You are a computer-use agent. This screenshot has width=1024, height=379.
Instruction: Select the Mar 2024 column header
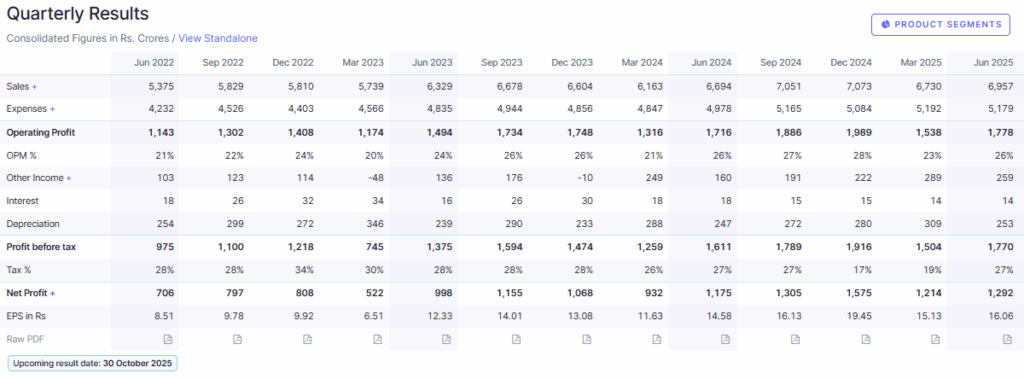pyautogui.click(x=642, y=63)
